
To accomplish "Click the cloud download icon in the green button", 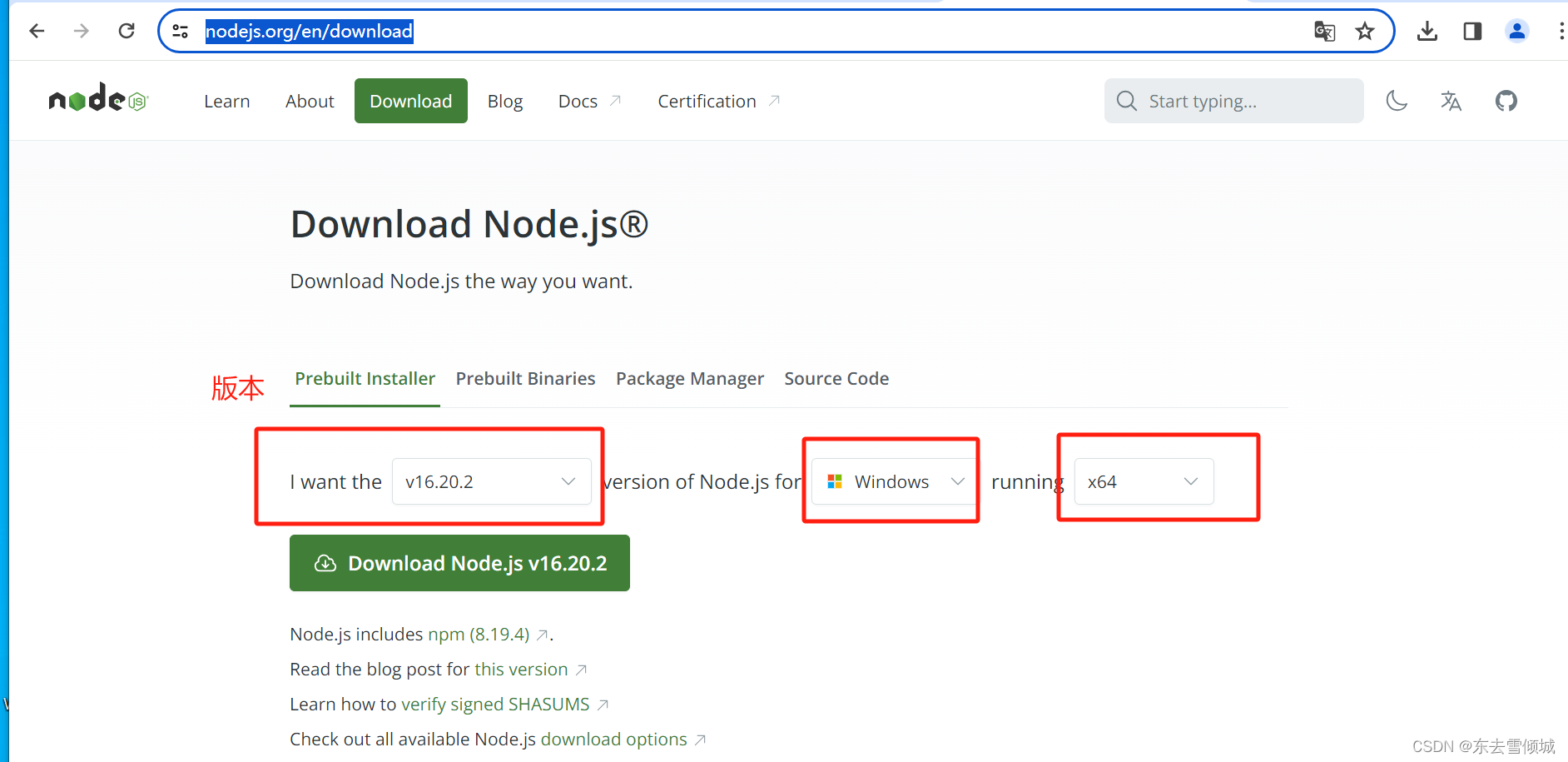I will coord(325,564).
